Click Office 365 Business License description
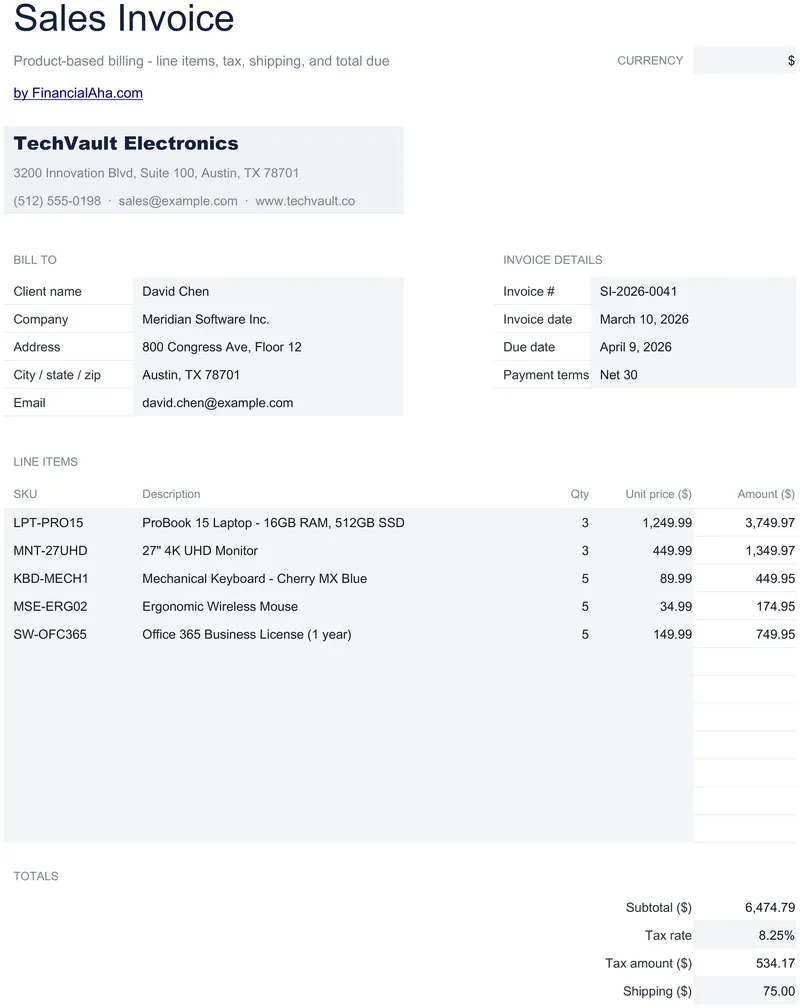Image resolution: width=800 pixels, height=1008 pixels. point(247,634)
